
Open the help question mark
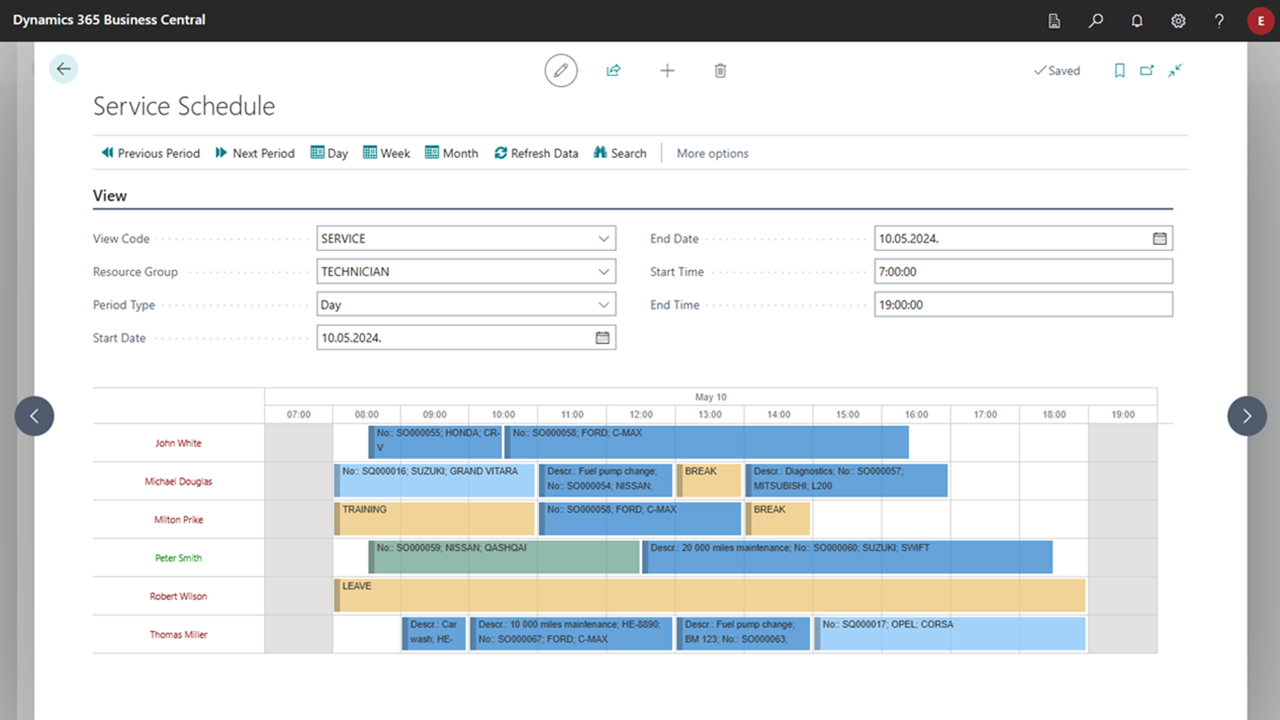pyautogui.click(x=1219, y=20)
